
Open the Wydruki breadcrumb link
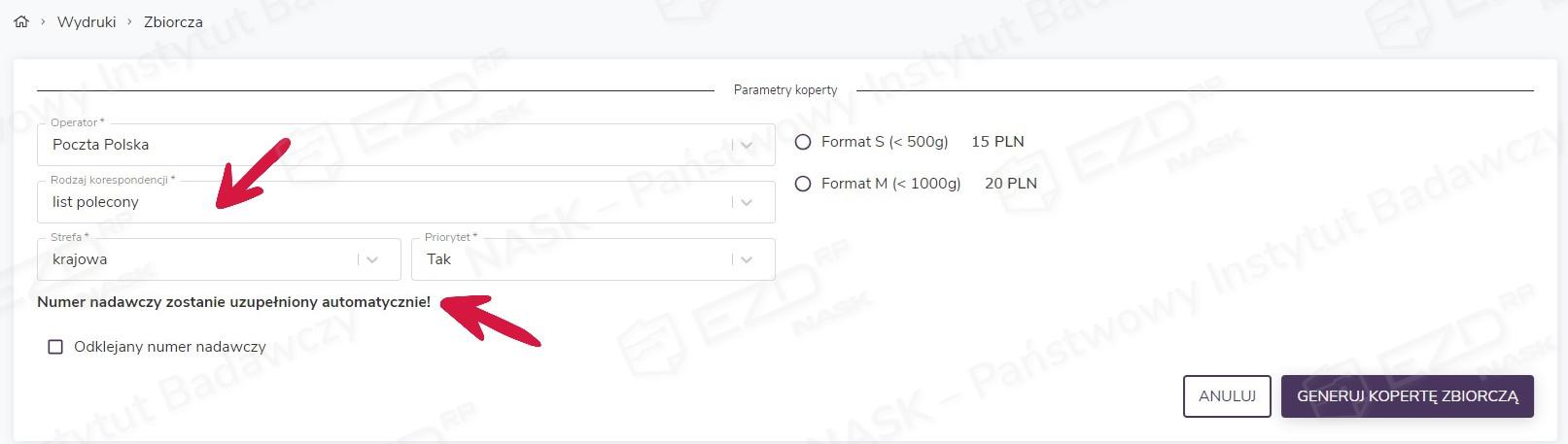point(87,22)
